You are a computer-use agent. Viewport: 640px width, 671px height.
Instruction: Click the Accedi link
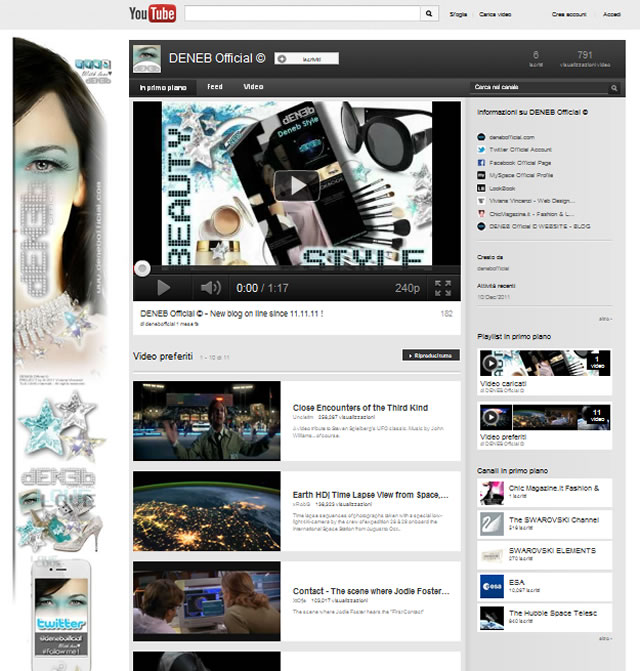point(612,14)
